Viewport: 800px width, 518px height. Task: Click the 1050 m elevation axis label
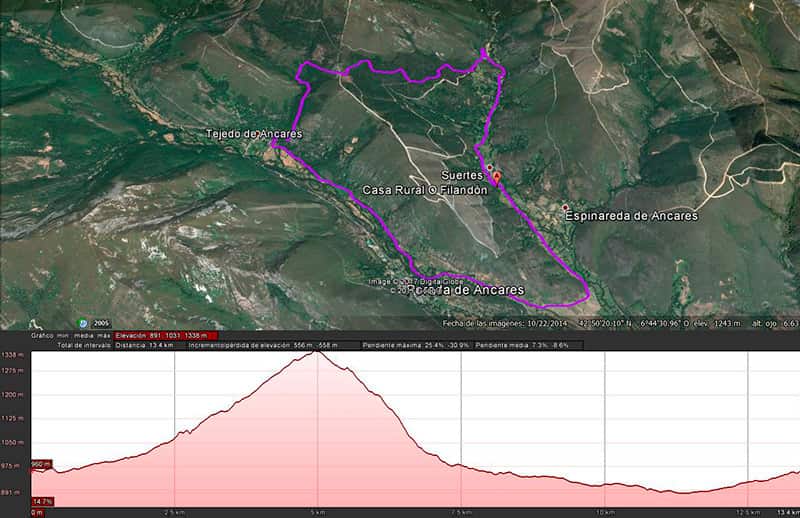click(x=11, y=443)
